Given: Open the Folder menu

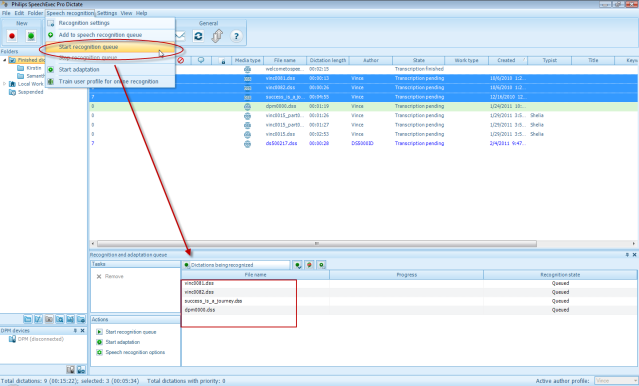Looking at the screenshot, I should pyautogui.click(x=35, y=13).
